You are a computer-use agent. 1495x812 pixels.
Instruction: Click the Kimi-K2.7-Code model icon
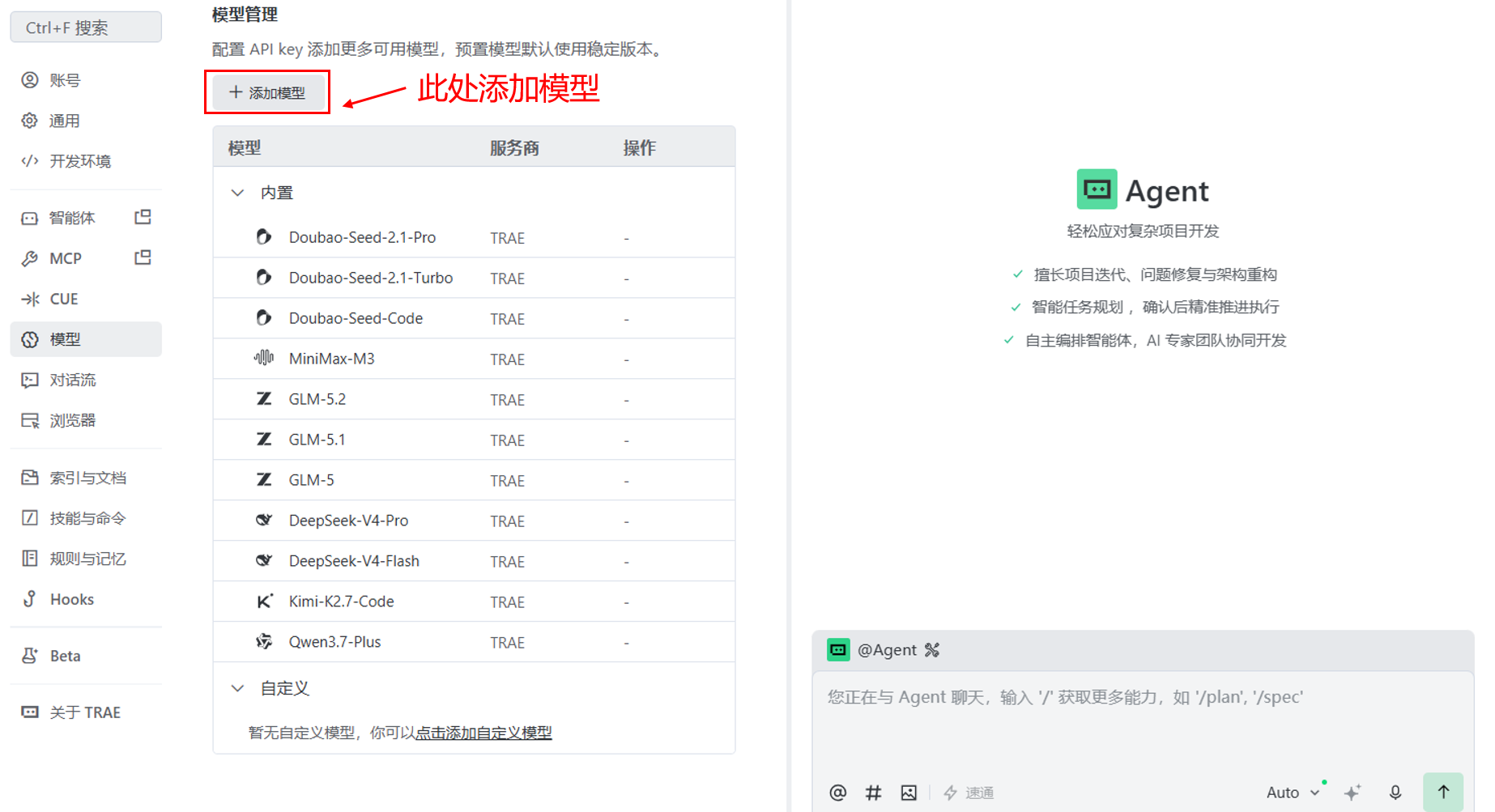coord(265,601)
